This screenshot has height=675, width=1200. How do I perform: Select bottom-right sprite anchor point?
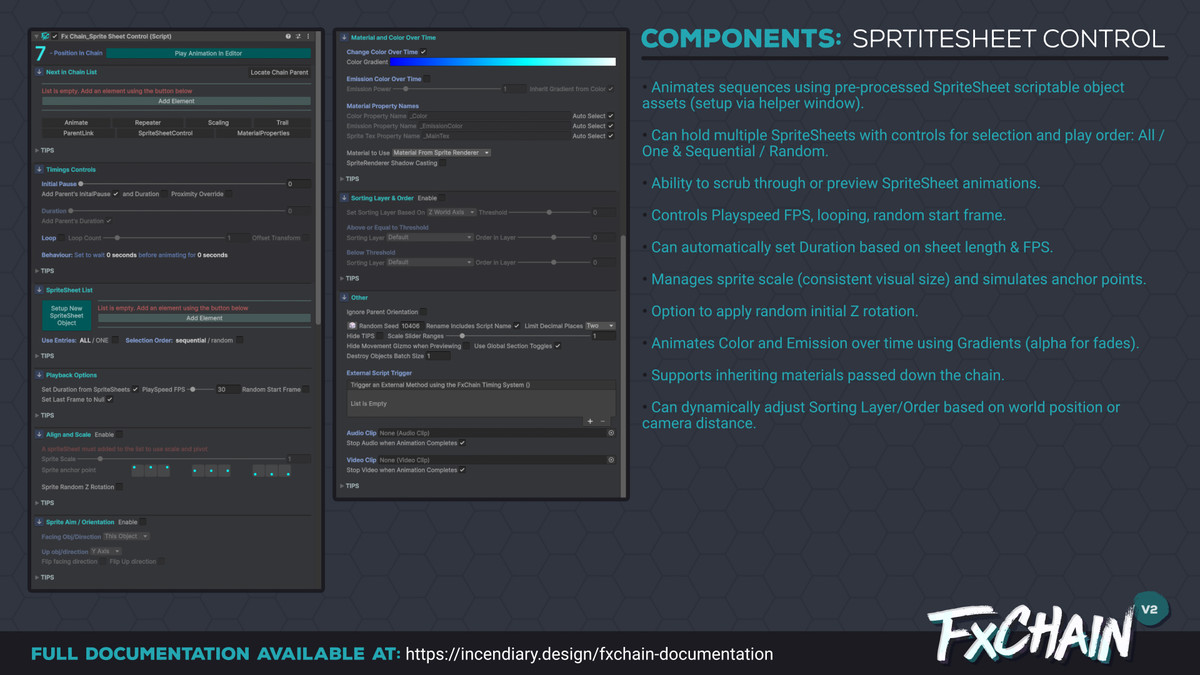[x=285, y=471]
